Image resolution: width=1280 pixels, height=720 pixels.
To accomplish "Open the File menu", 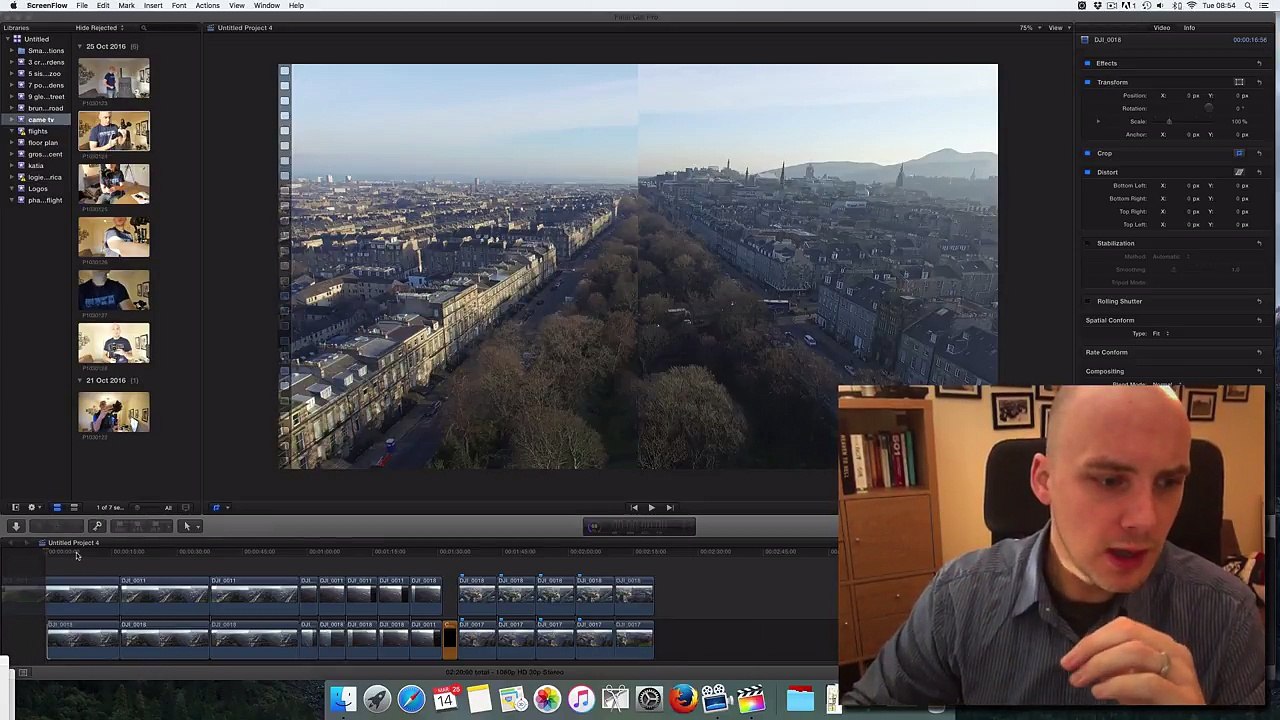I will click(82, 5).
